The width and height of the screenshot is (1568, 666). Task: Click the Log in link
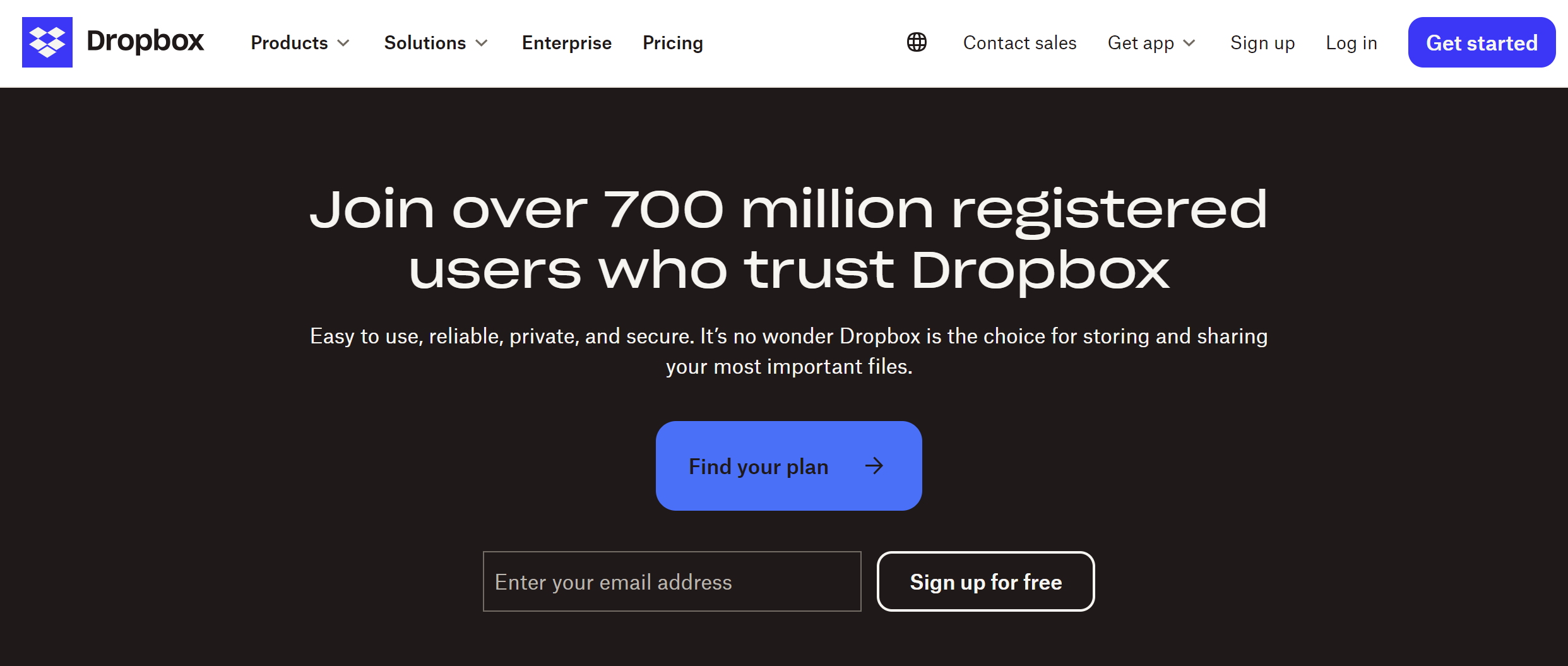point(1351,43)
